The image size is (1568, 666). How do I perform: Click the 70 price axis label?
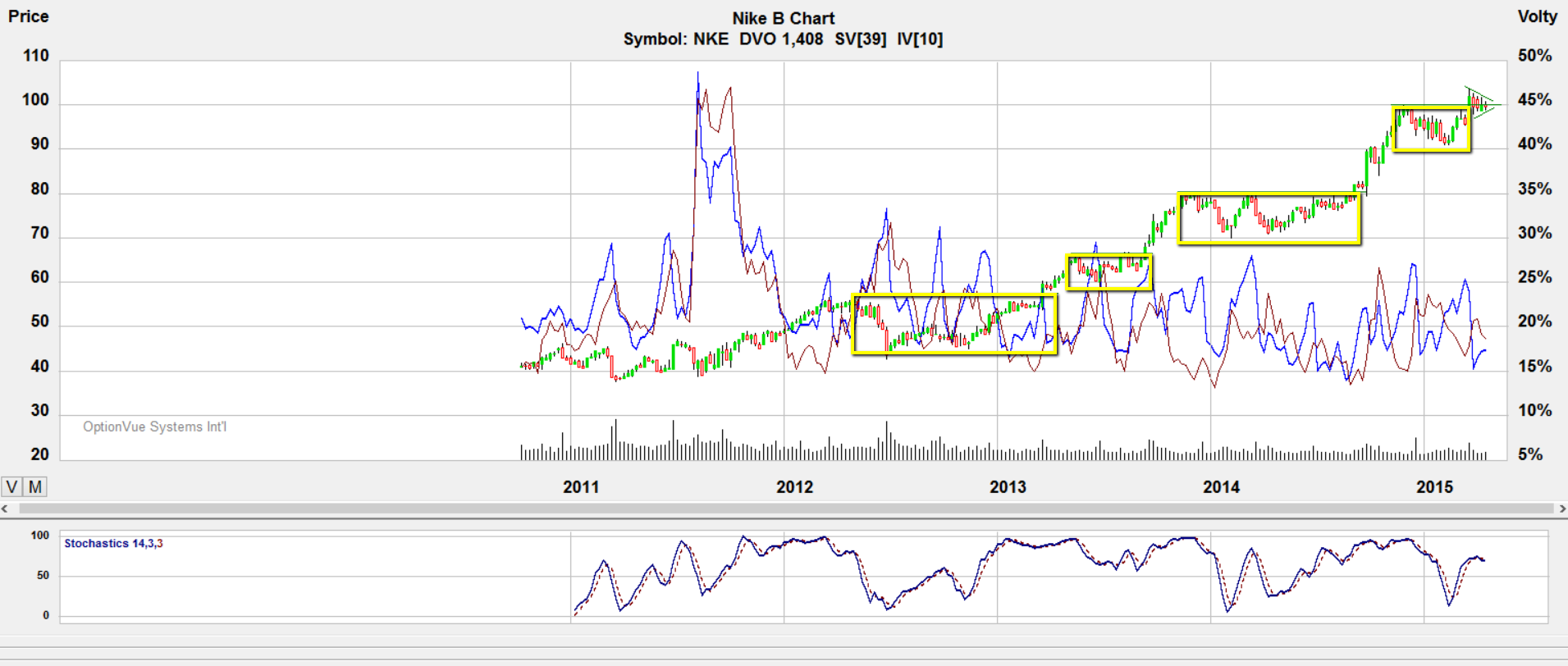pos(39,233)
